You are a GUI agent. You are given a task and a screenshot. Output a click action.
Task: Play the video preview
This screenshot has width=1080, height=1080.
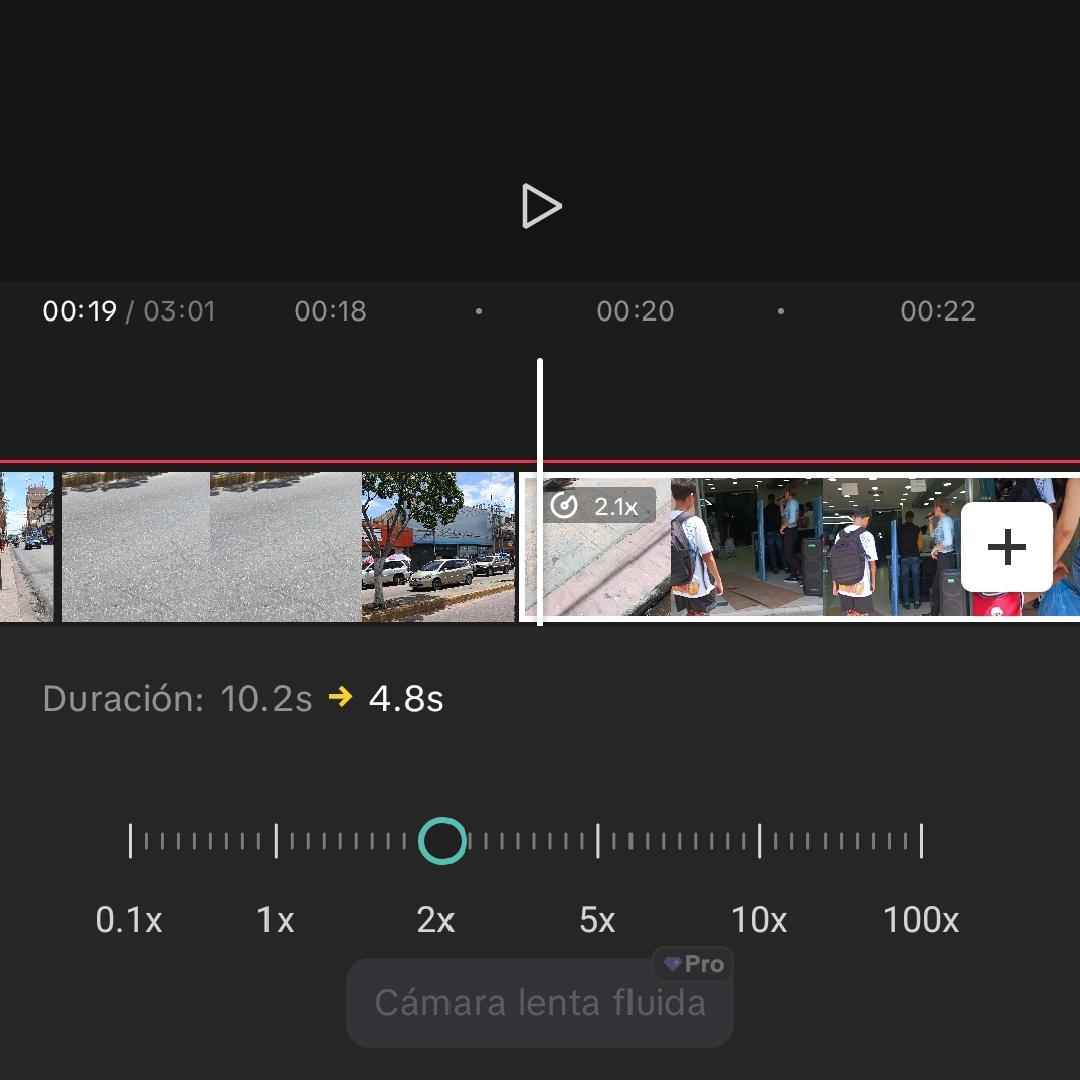click(541, 206)
